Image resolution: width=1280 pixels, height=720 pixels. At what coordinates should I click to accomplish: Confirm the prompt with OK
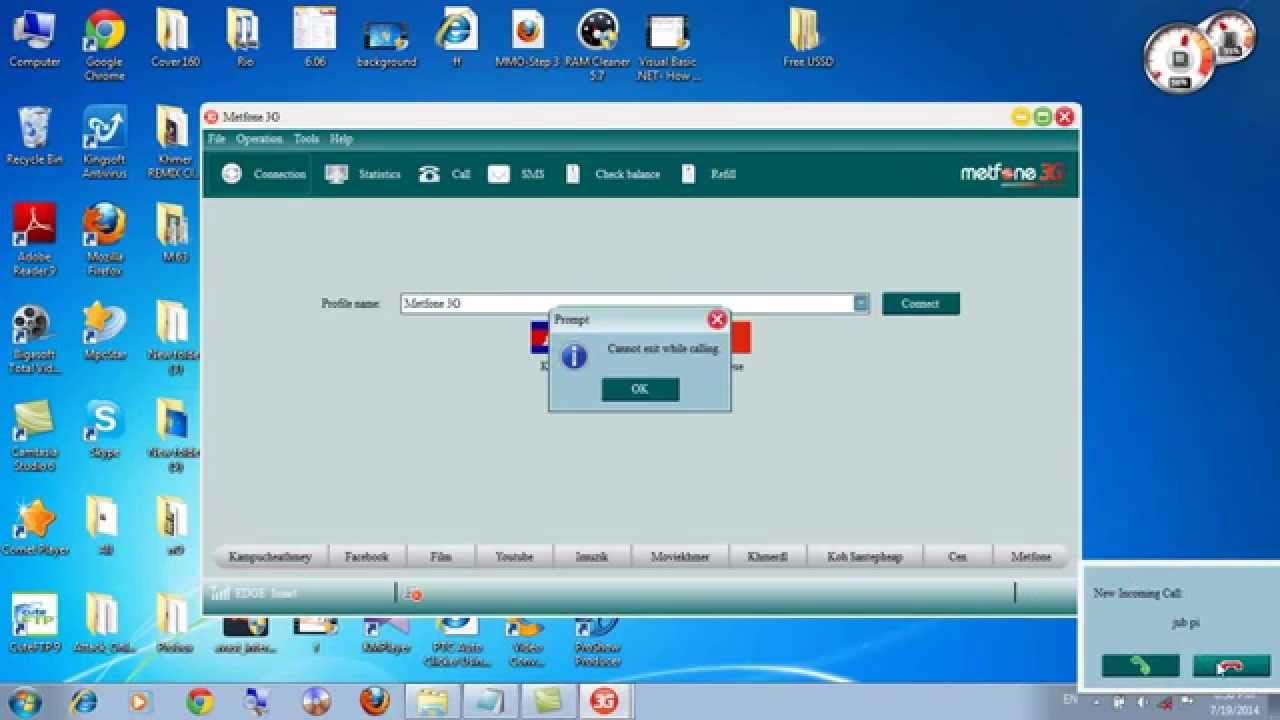[x=640, y=389]
